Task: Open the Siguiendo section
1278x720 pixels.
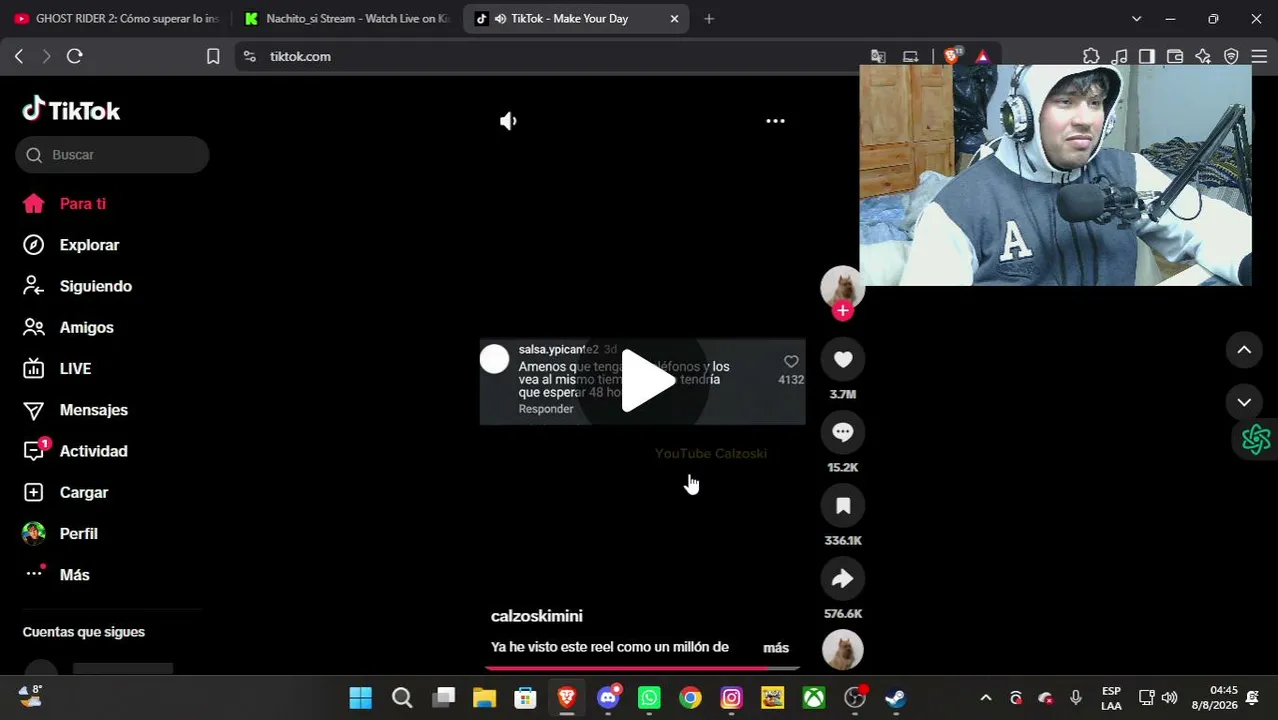Action: (95, 286)
